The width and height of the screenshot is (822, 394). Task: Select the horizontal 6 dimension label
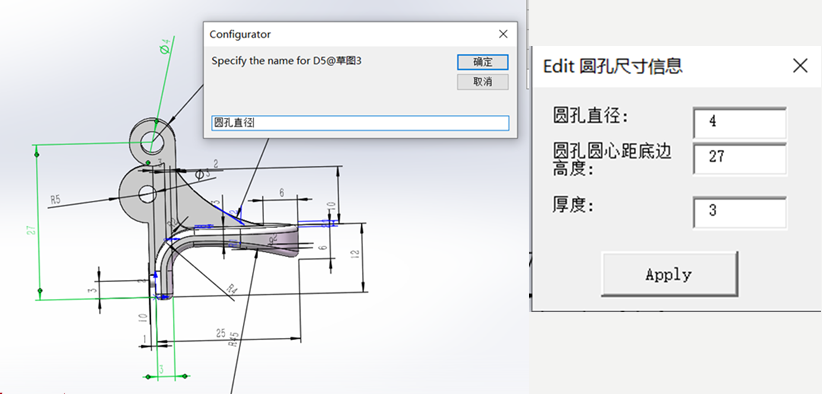pyautogui.click(x=282, y=193)
